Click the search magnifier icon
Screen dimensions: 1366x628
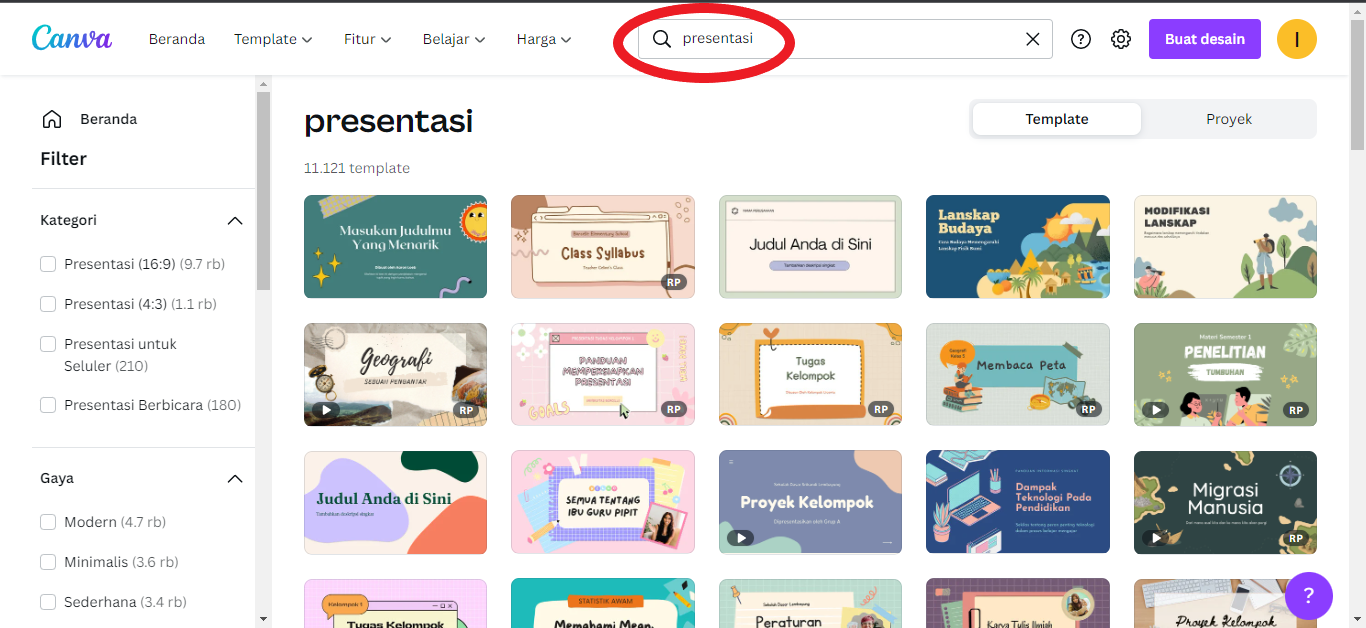click(662, 39)
